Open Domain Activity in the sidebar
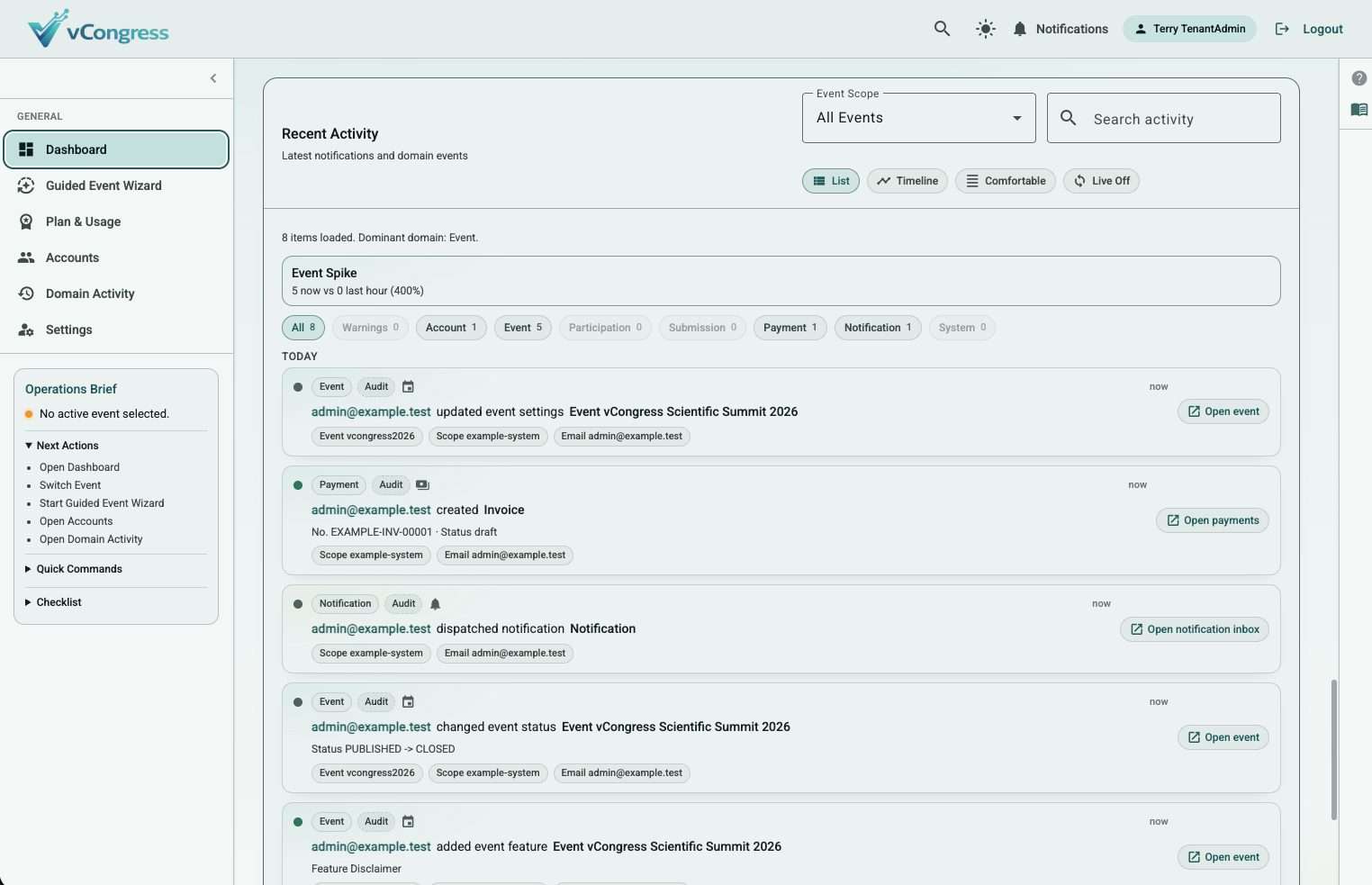This screenshot has height=885, width=1372. [116, 293]
